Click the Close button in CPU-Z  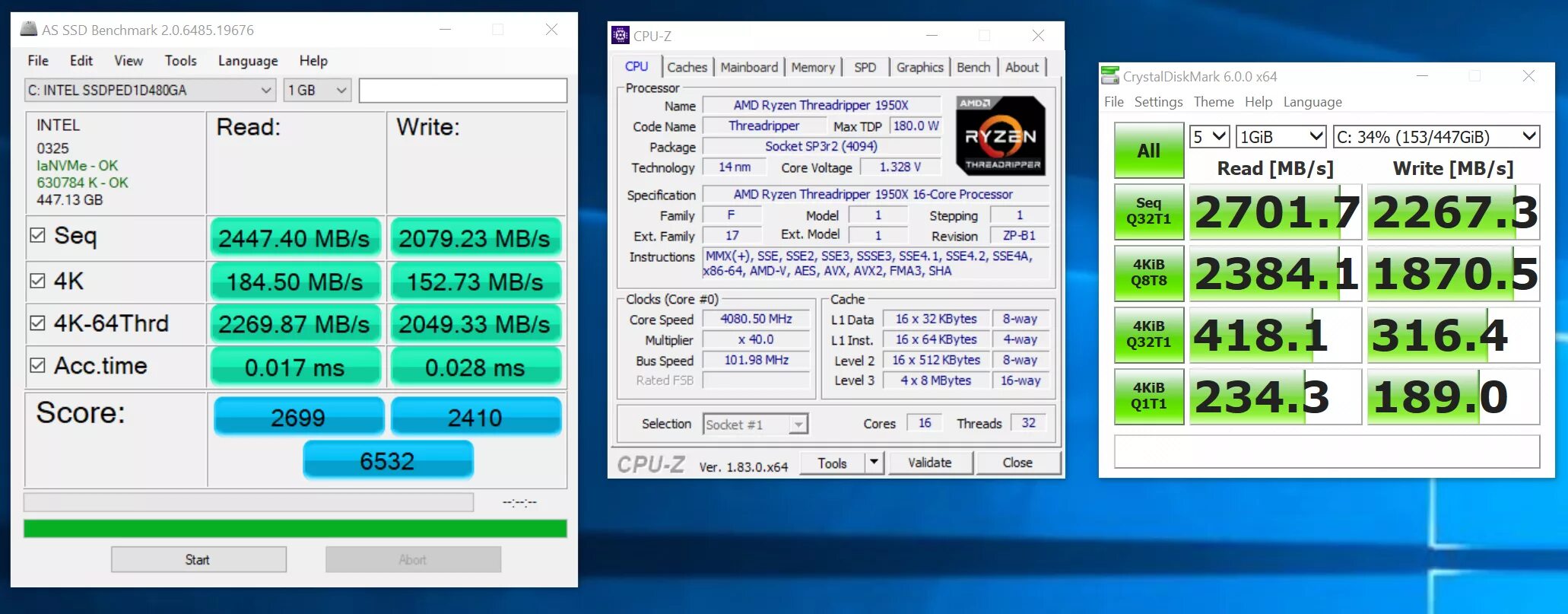pyautogui.click(x=1017, y=462)
